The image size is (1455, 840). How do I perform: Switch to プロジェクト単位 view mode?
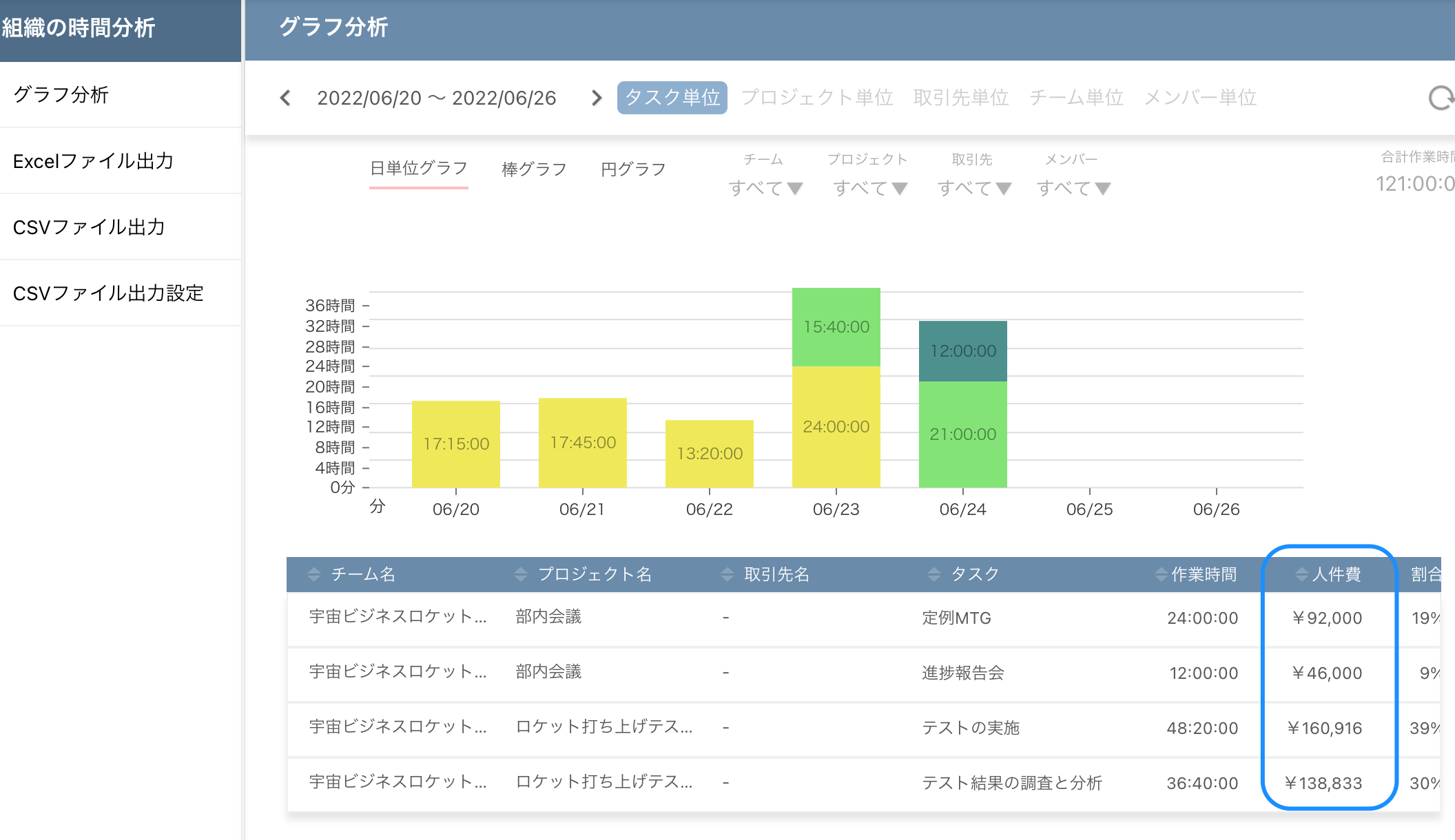[817, 98]
